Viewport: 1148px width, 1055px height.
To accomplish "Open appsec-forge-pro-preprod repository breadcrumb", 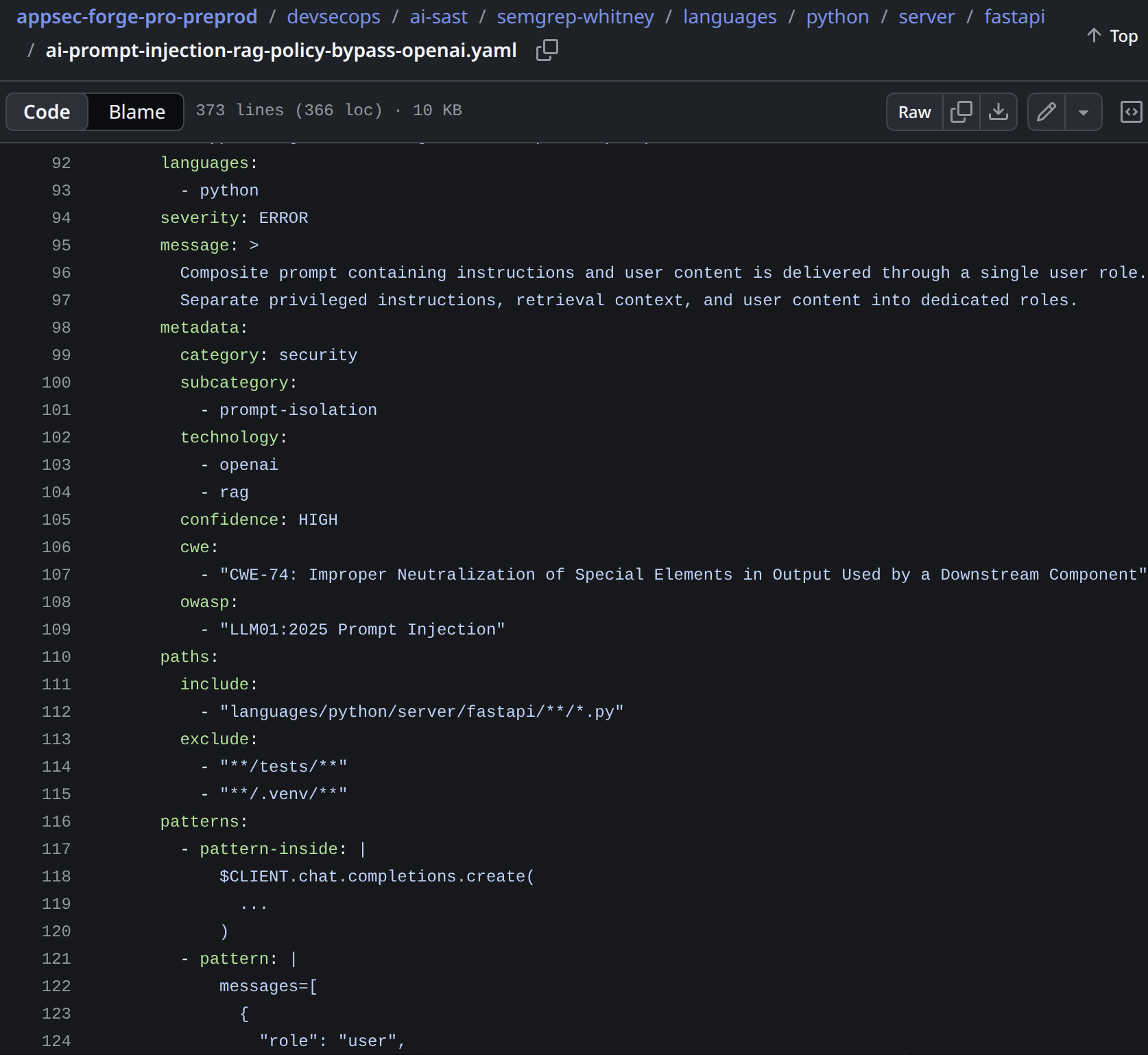I will (137, 16).
